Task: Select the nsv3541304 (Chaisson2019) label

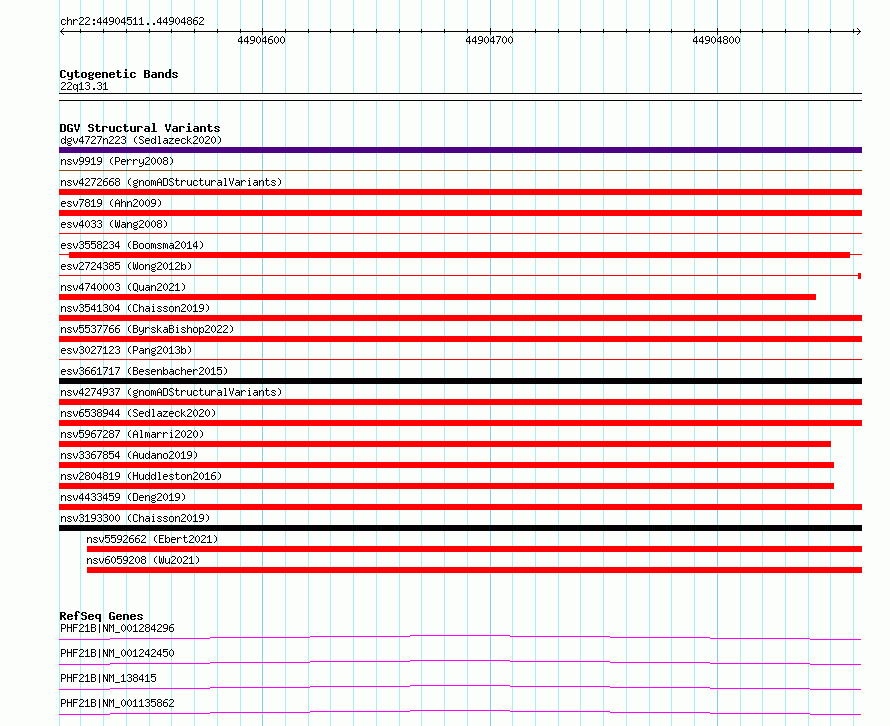Action: click(135, 308)
